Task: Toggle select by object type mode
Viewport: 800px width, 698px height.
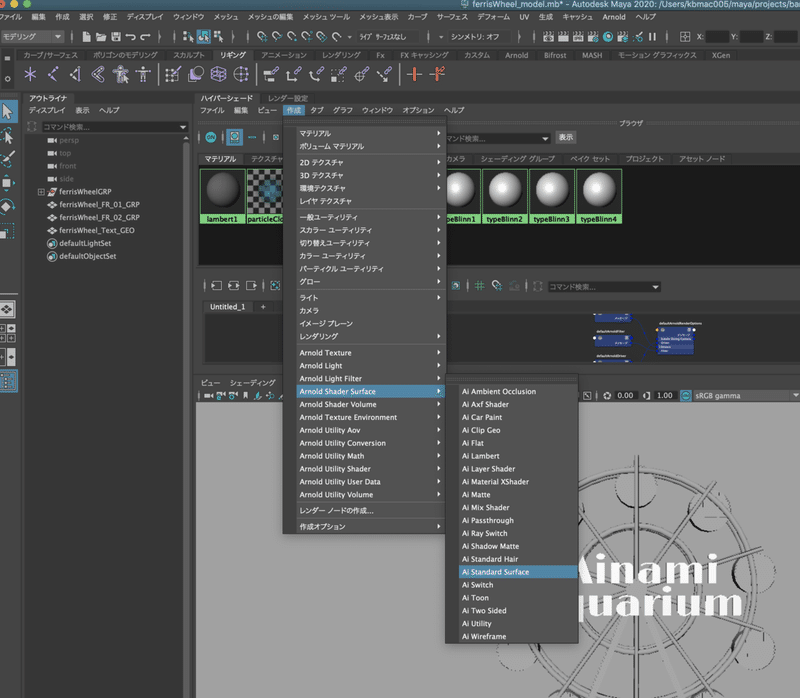Action: tap(204, 37)
